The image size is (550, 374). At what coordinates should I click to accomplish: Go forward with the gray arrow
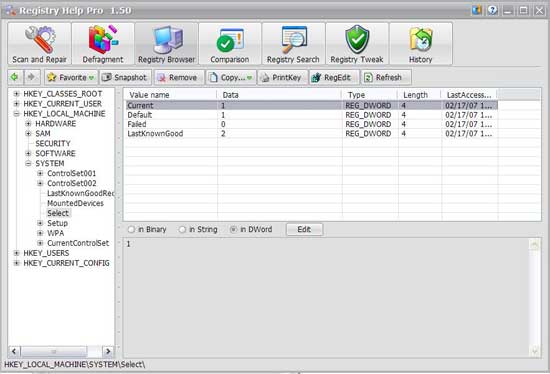pyautogui.click(x=32, y=77)
